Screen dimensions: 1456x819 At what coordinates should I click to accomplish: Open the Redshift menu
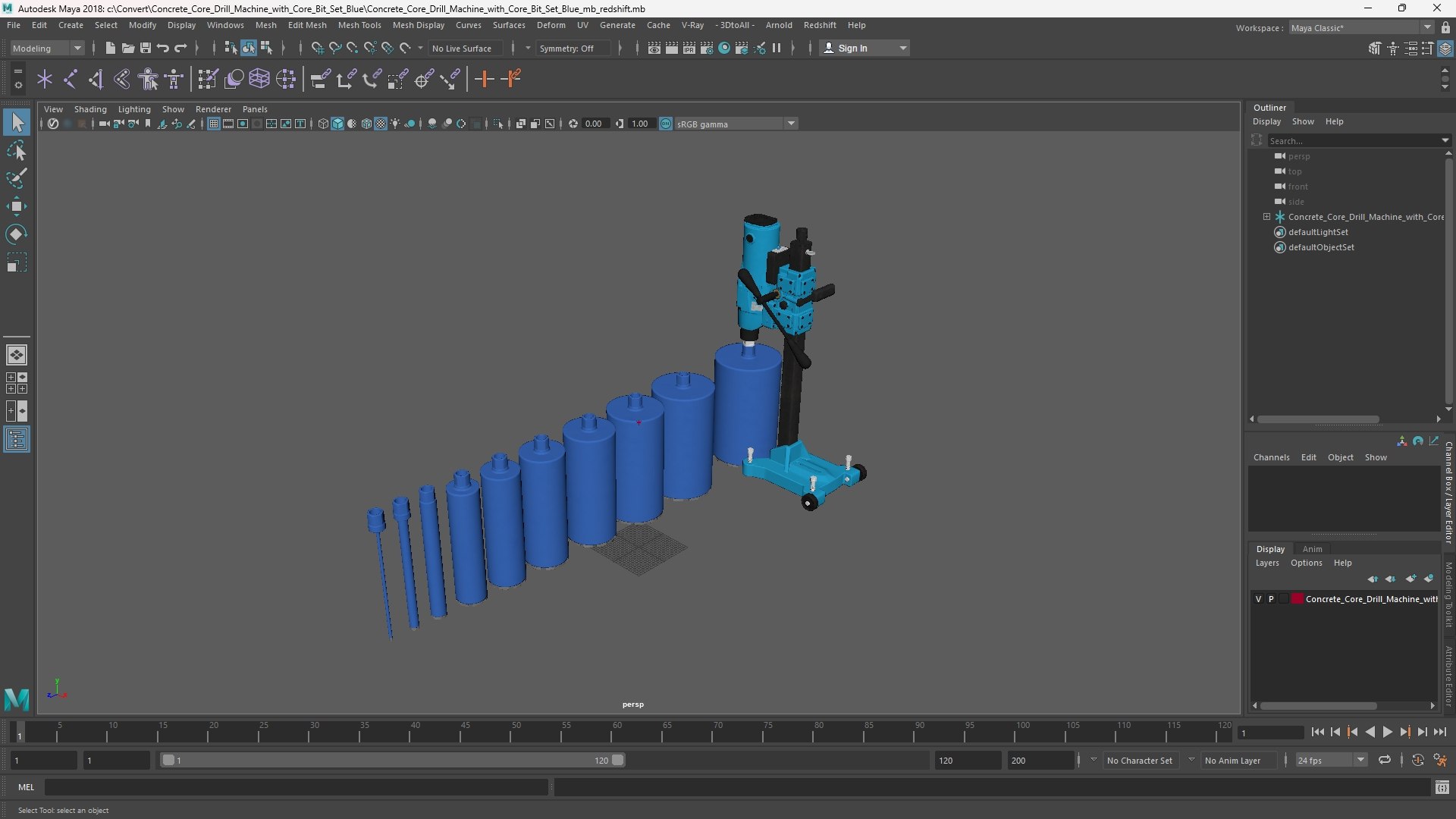tap(820, 25)
